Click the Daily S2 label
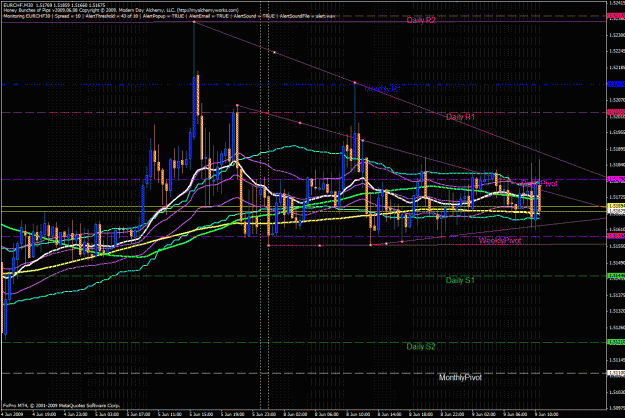The height and width of the screenshot is (418, 625). point(421,346)
